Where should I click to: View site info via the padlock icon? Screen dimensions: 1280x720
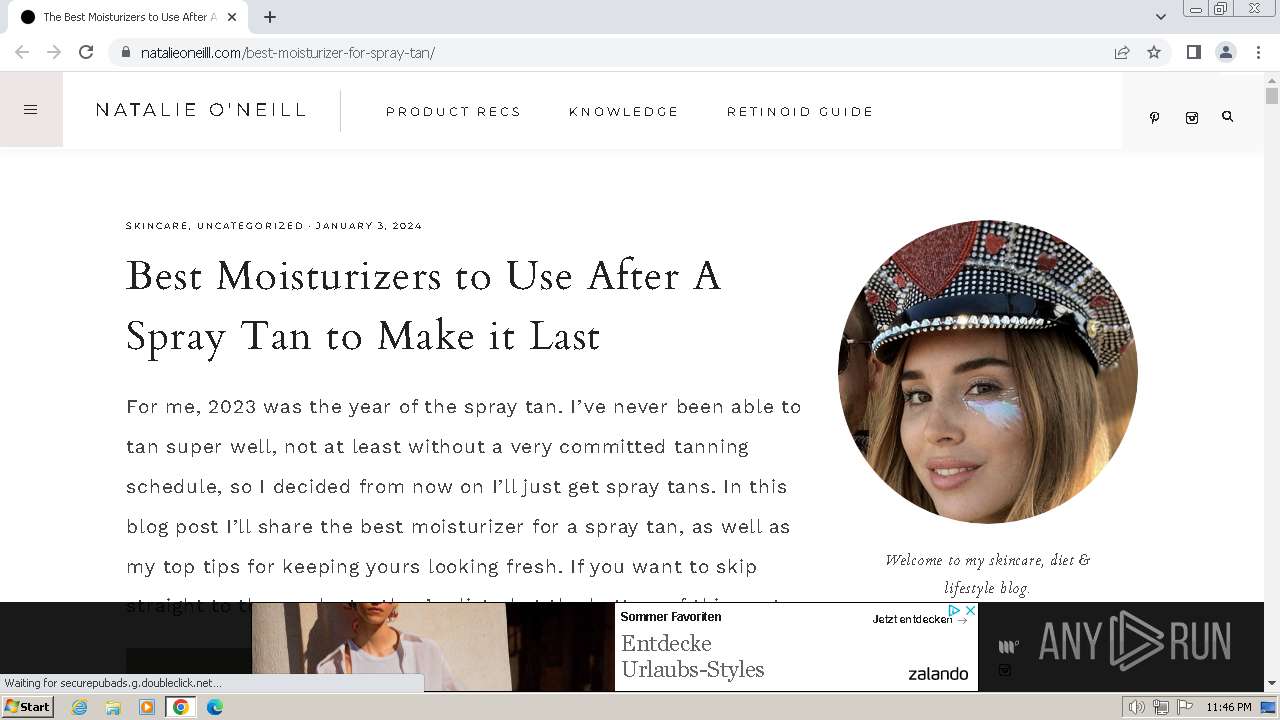click(x=125, y=52)
